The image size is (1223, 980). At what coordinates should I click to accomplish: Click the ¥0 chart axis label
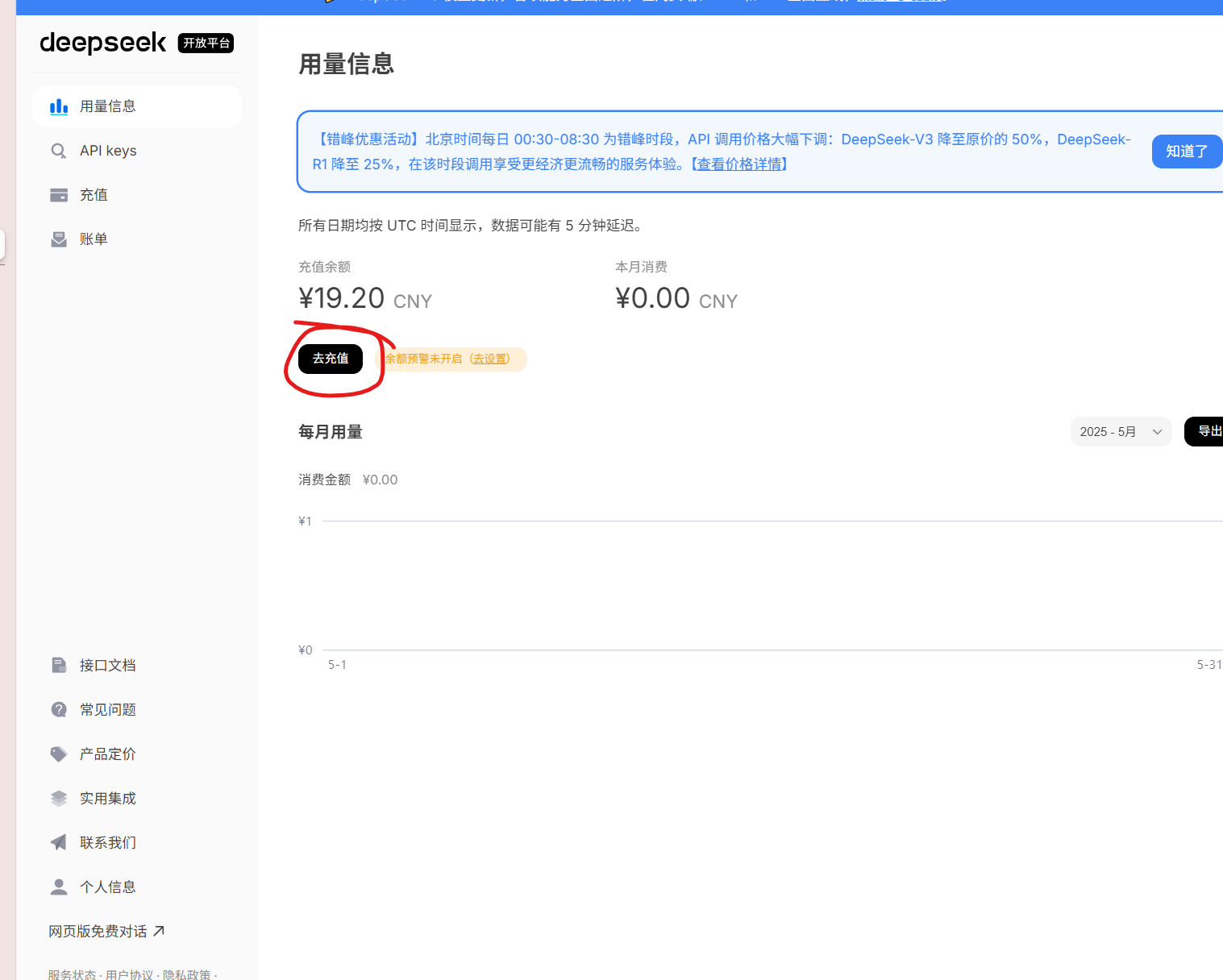click(x=305, y=650)
